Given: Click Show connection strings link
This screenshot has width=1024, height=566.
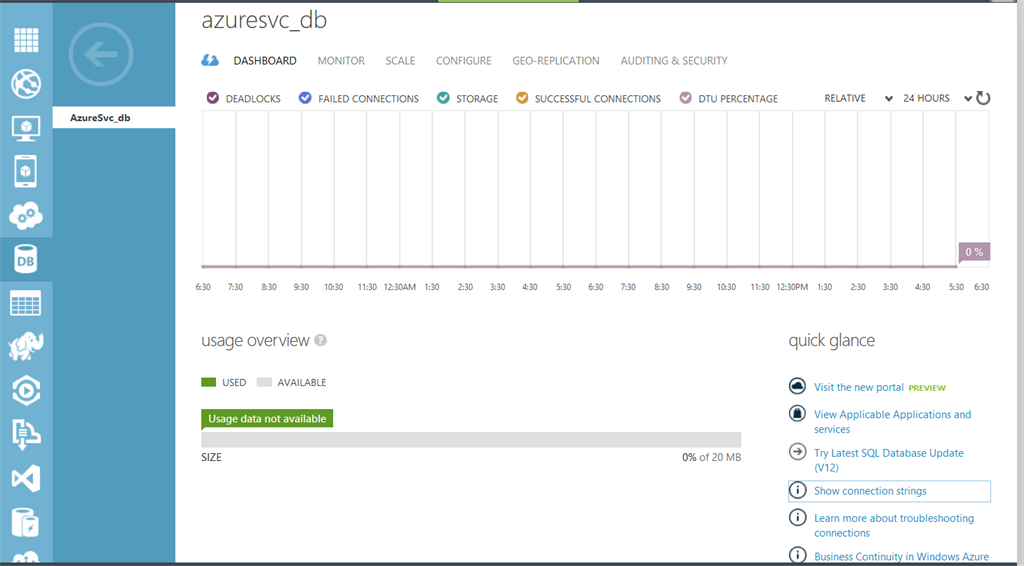Looking at the screenshot, I should 870,491.
